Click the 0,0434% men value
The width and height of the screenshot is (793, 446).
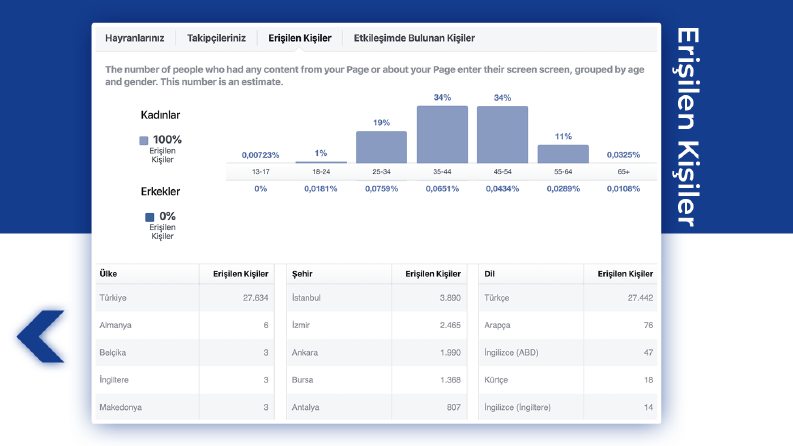tap(502, 189)
